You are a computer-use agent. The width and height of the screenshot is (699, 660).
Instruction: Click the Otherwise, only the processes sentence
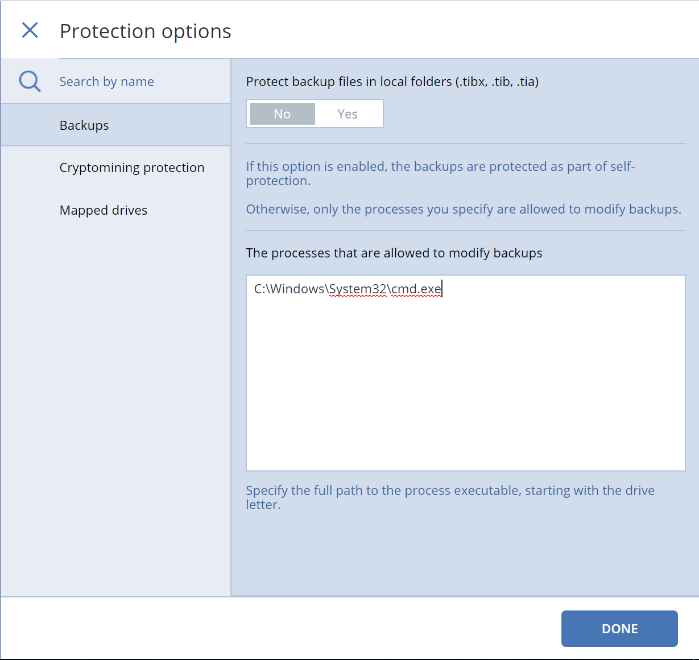pyautogui.click(x=464, y=209)
